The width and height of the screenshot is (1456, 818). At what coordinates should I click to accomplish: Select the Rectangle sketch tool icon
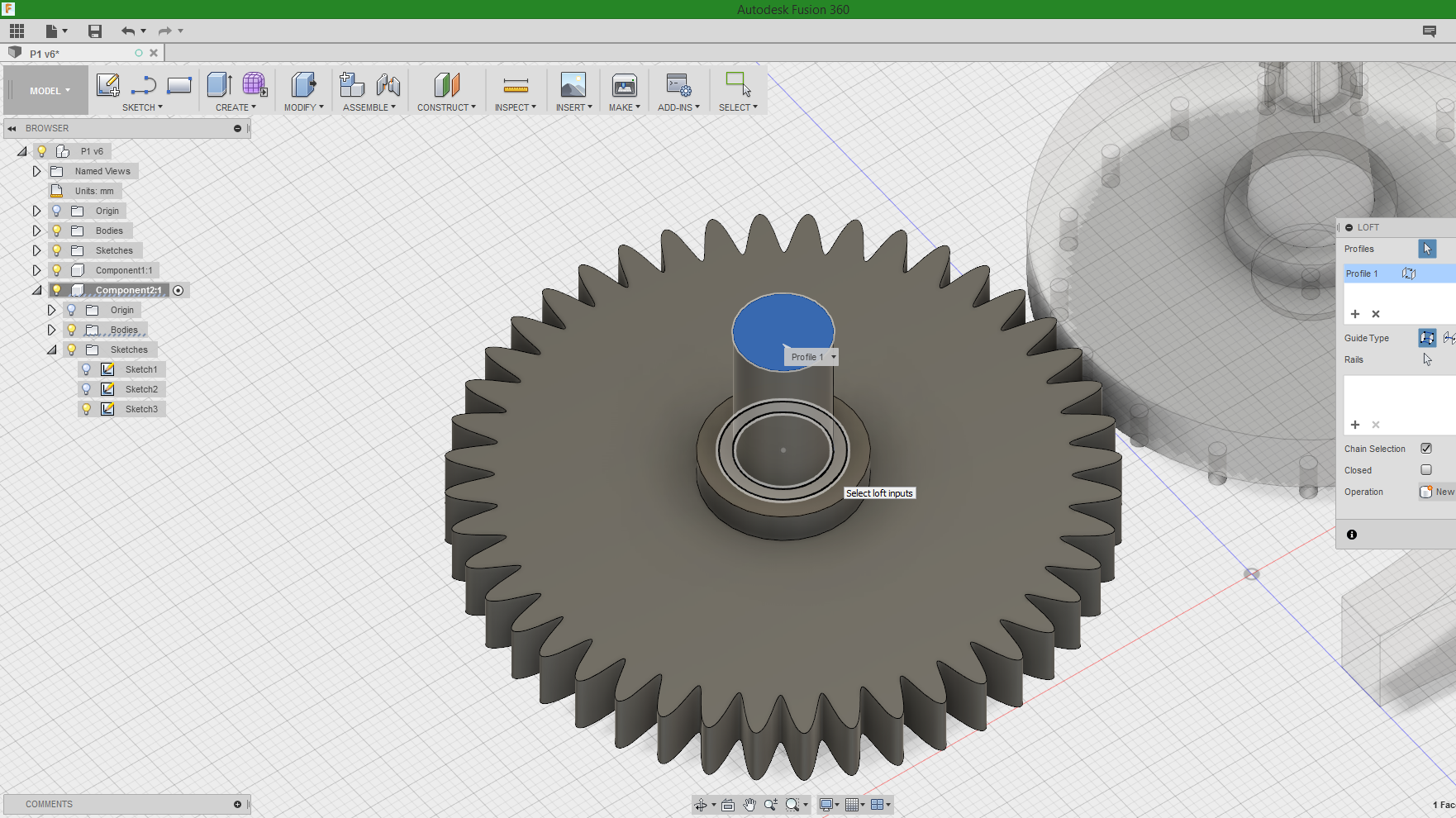pyautogui.click(x=179, y=84)
